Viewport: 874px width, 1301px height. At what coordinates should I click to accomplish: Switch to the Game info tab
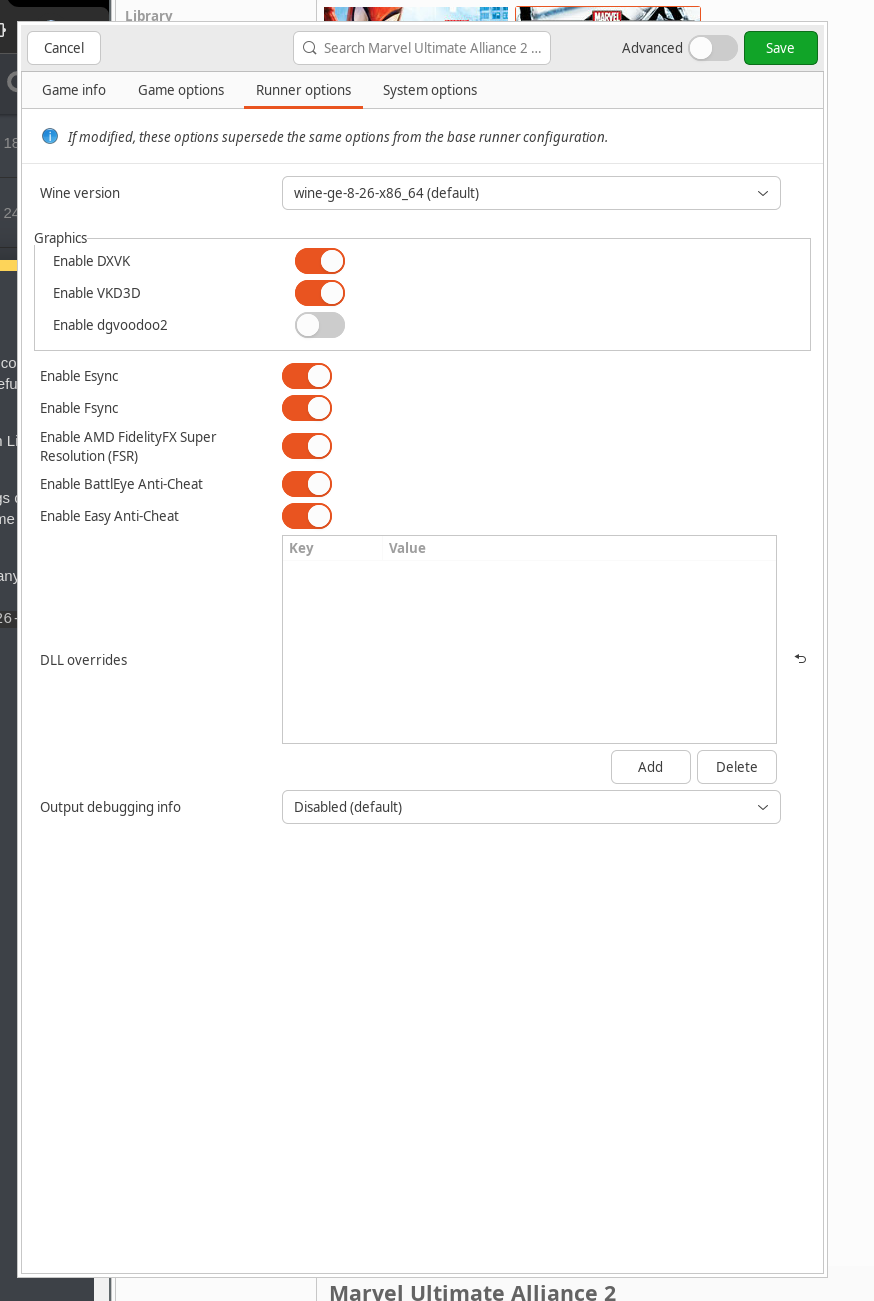pyautogui.click(x=74, y=90)
